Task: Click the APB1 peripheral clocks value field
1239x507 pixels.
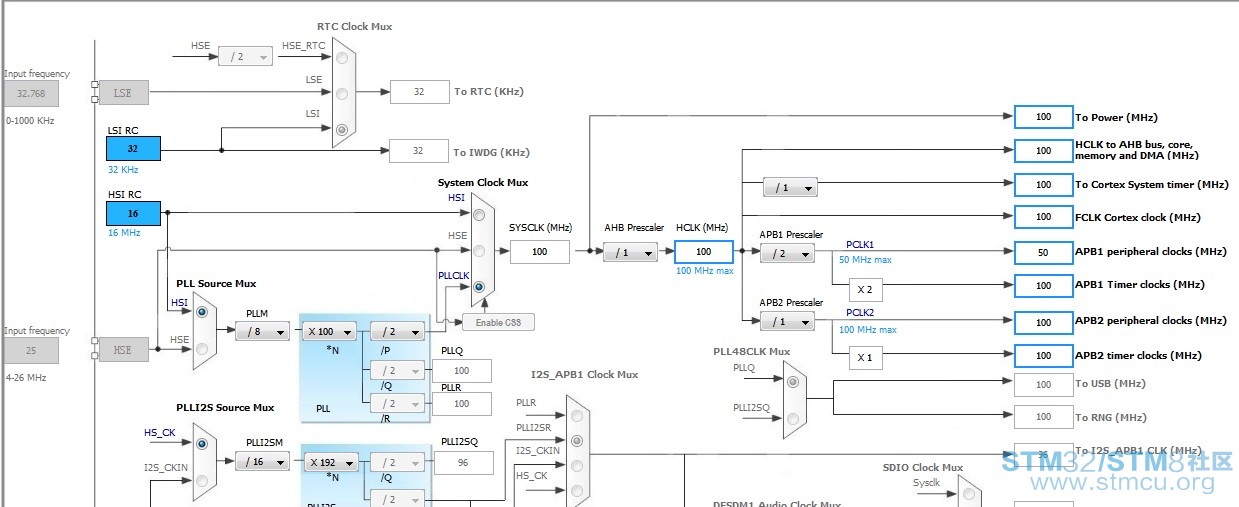Action: tap(1043, 252)
